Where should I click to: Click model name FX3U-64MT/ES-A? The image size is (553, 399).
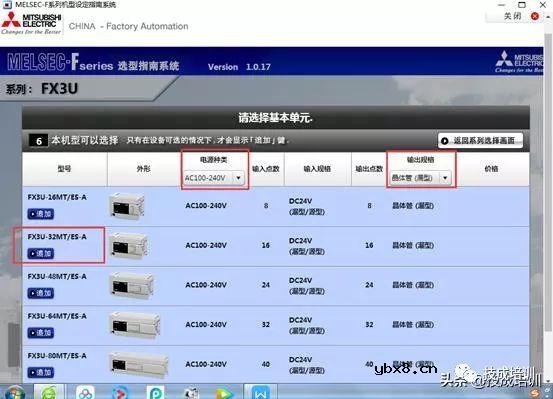pos(57,316)
